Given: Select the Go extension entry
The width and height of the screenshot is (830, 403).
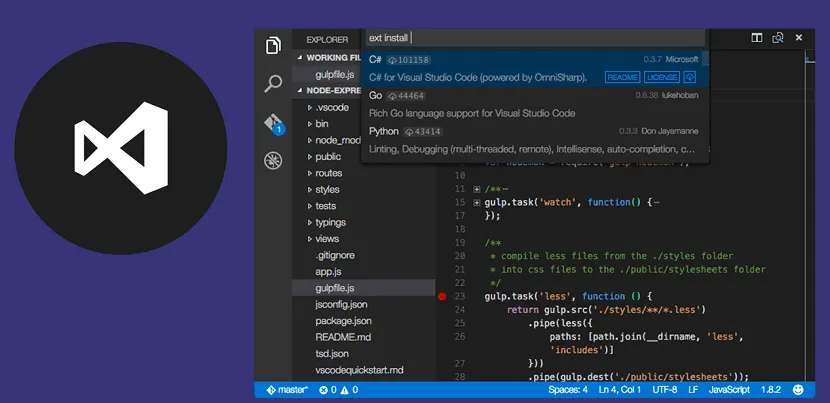Looking at the screenshot, I should click(534, 104).
